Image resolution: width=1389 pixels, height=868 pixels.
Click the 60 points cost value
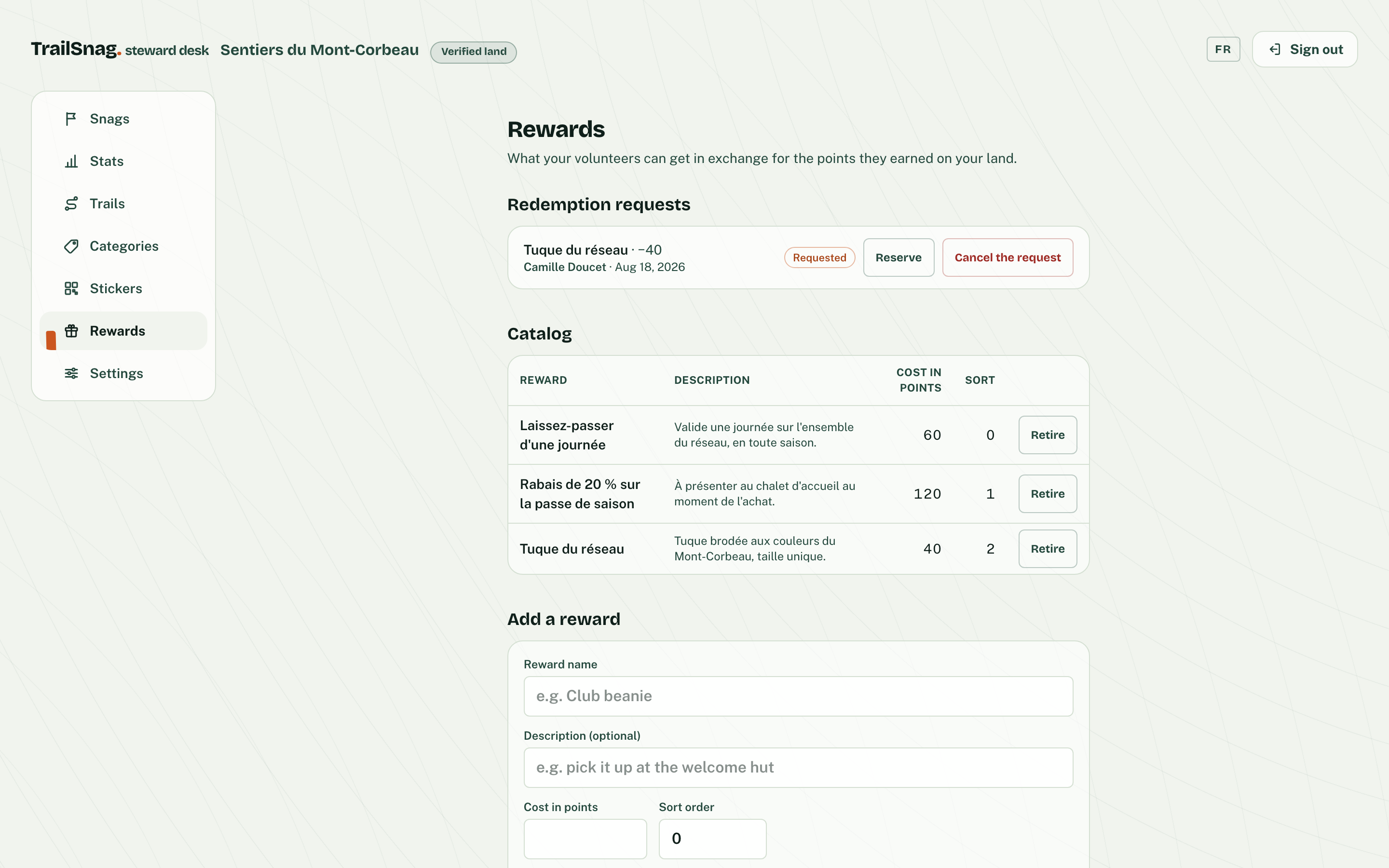coord(932,435)
